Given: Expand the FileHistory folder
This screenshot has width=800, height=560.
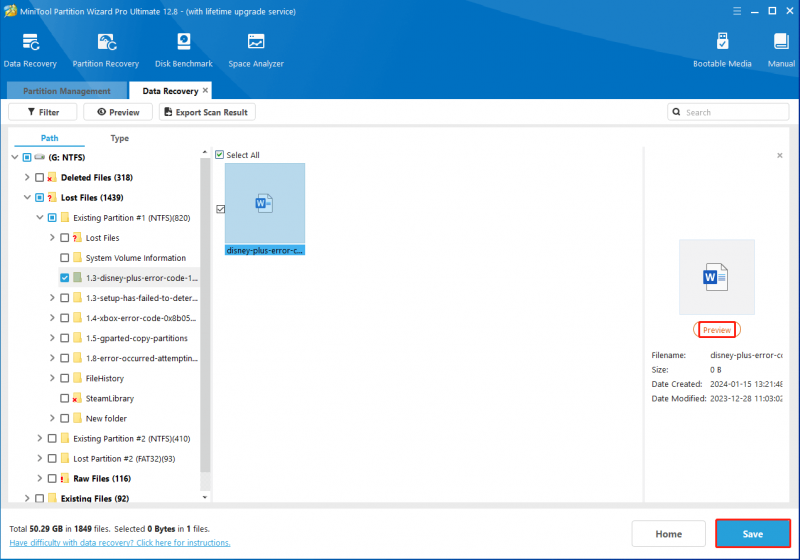Looking at the screenshot, I should tap(52, 378).
